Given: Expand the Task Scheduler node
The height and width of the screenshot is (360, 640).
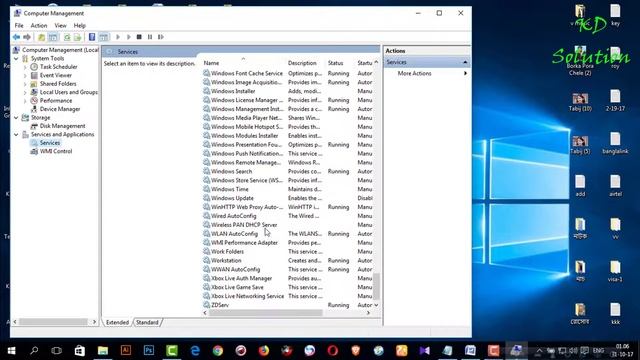Looking at the screenshot, I should pos(25,67).
